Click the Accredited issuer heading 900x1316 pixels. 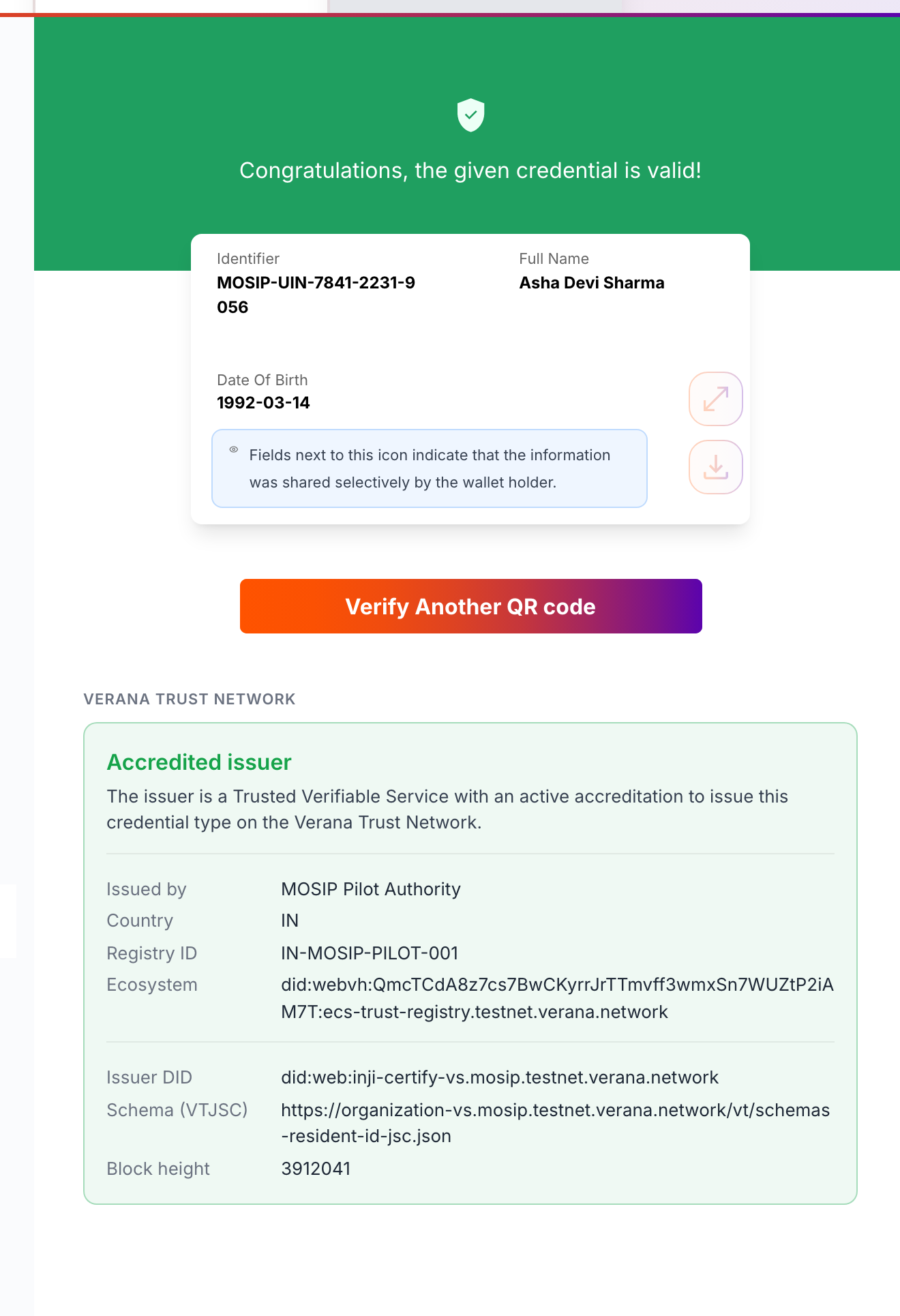tap(199, 762)
